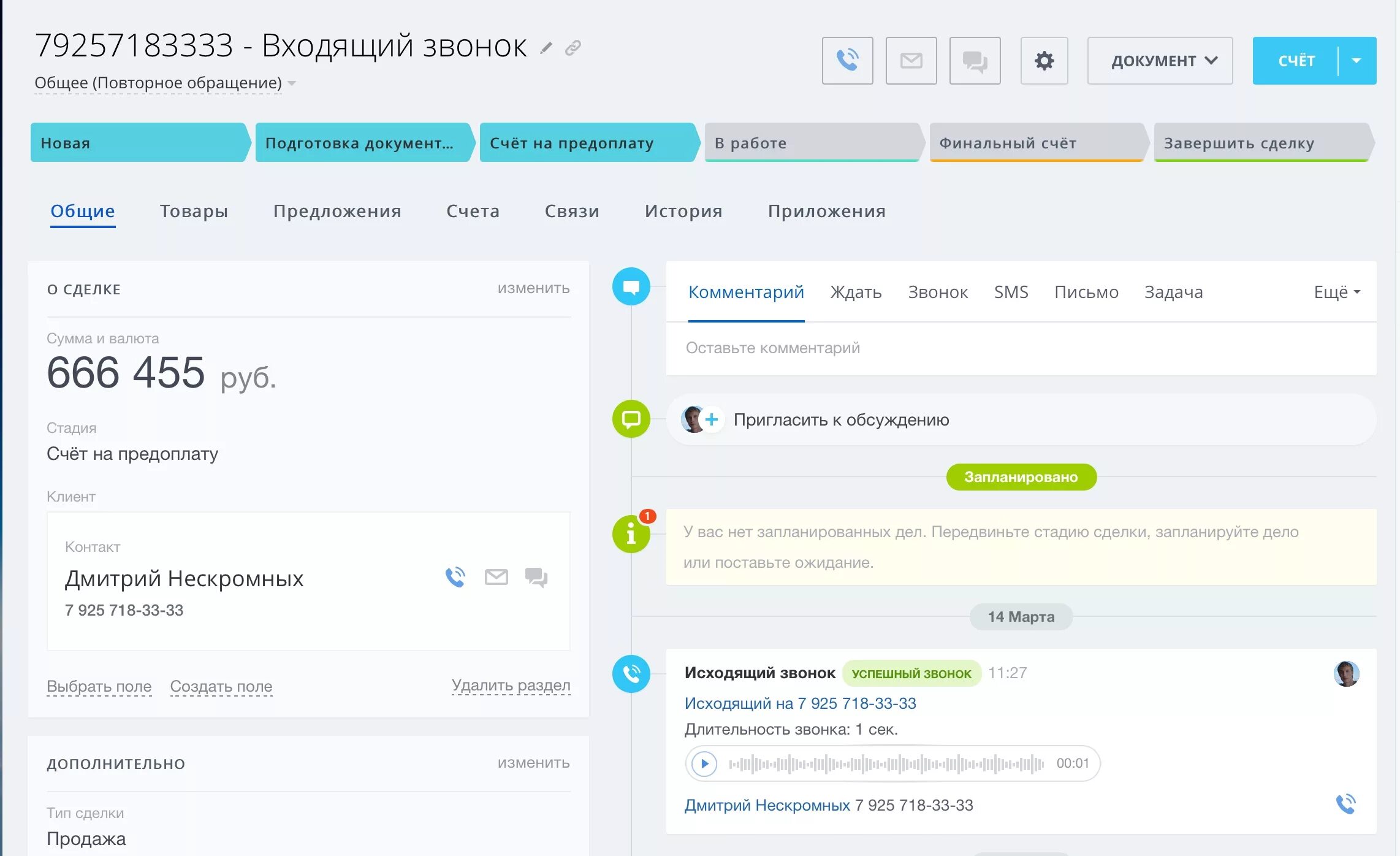Play the call recording
Image resolution: width=1400 pixels, height=856 pixels.
704,763
